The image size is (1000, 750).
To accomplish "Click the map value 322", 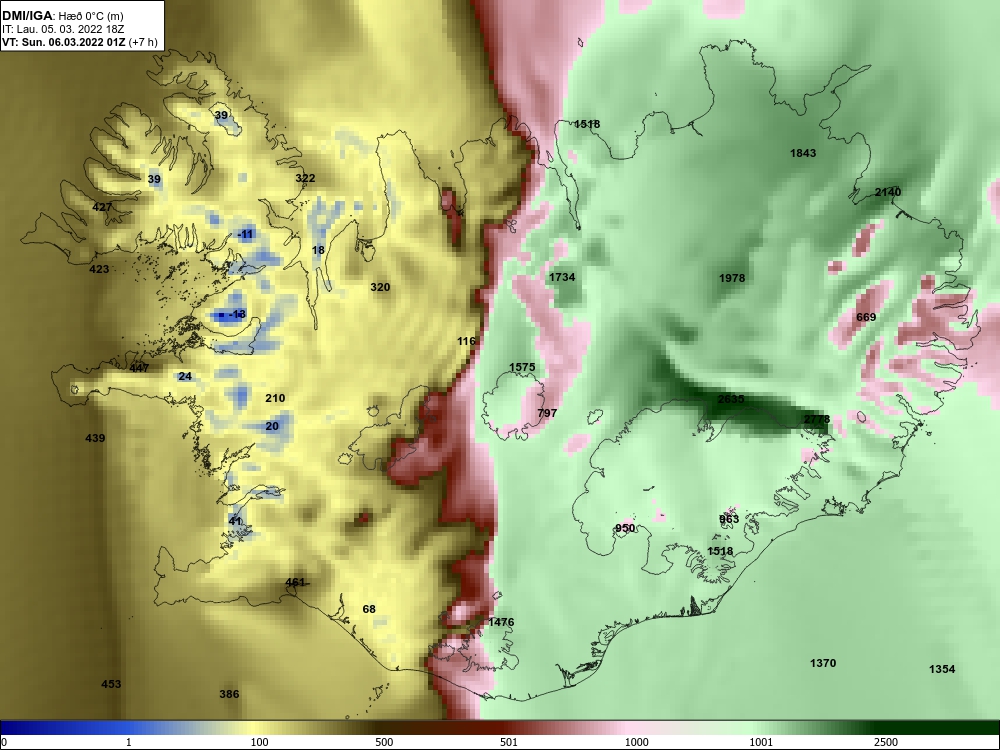I will point(305,178).
